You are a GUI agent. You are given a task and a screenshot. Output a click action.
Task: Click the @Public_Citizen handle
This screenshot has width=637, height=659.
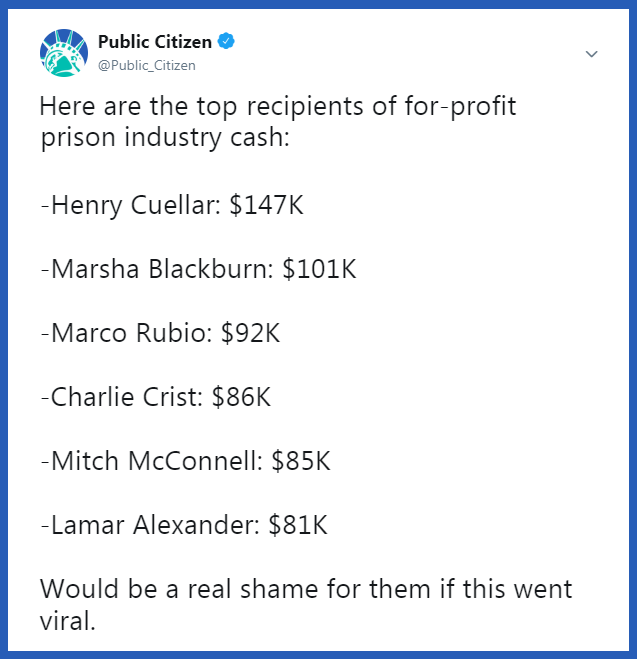click(146, 65)
